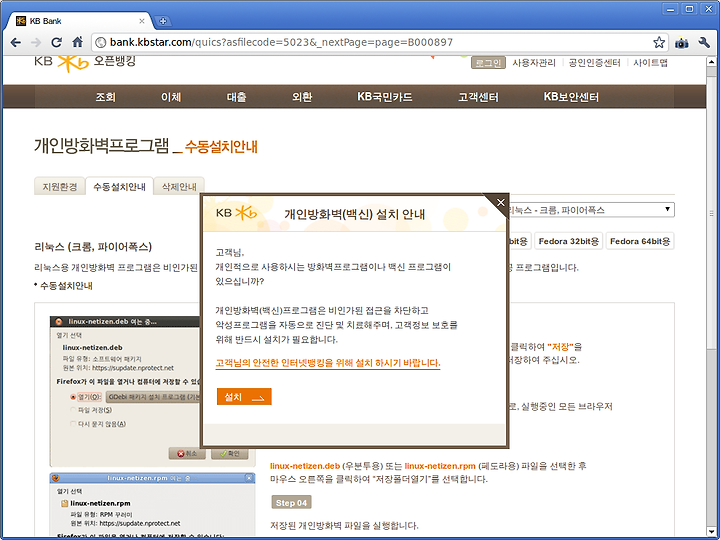This screenshot has width=720, height=540.
Task: Open the KB국민카드 menu
Action: pyautogui.click(x=385, y=97)
